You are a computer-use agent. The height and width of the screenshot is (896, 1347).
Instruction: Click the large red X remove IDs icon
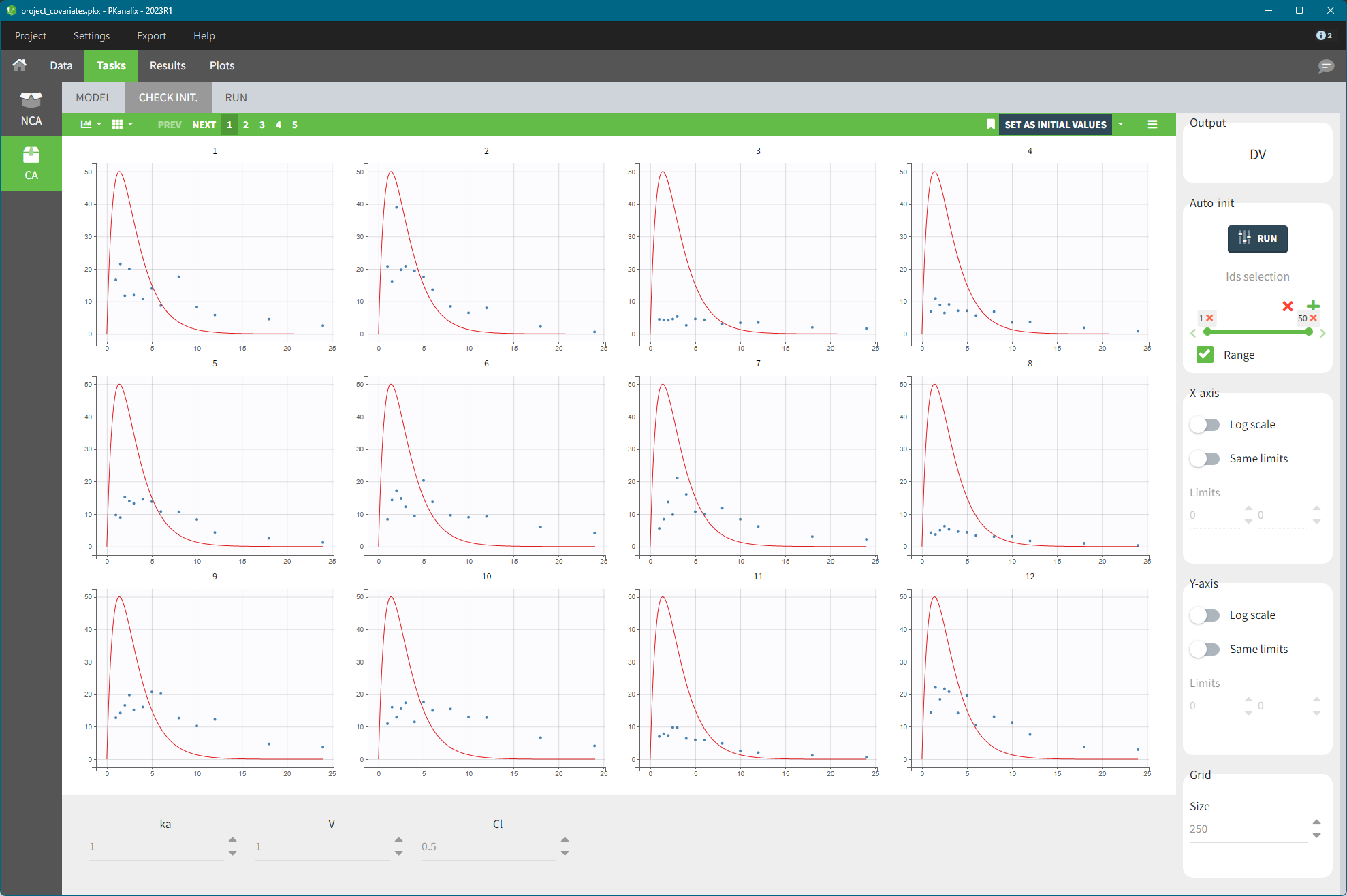click(x=1287, y=306)
